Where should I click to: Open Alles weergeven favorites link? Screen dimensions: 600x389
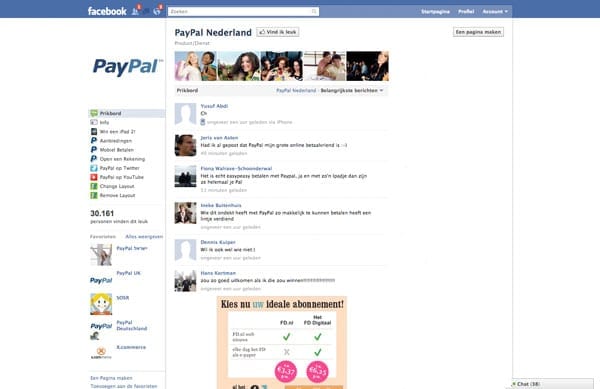pyautogui.click(x=144, y=236)
